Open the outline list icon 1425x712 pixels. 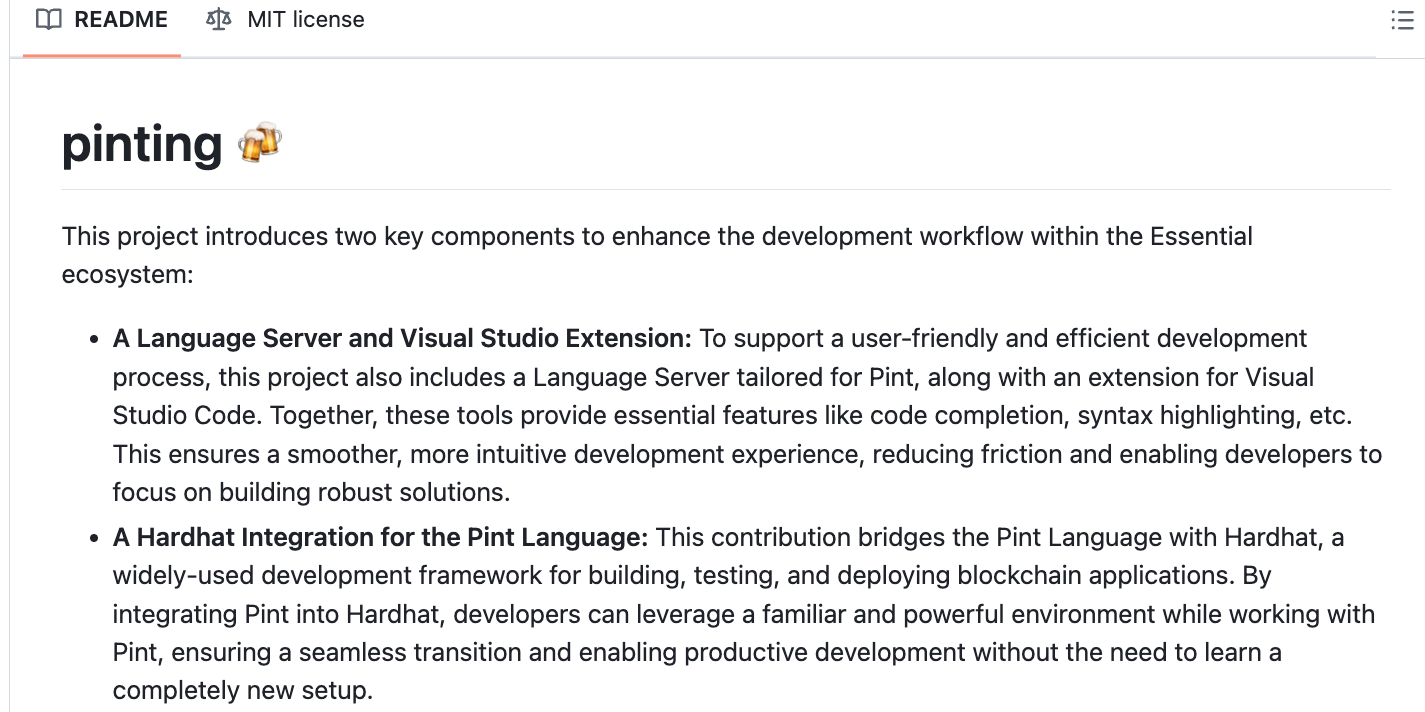pyautogui.click(x=1402, y=20)
